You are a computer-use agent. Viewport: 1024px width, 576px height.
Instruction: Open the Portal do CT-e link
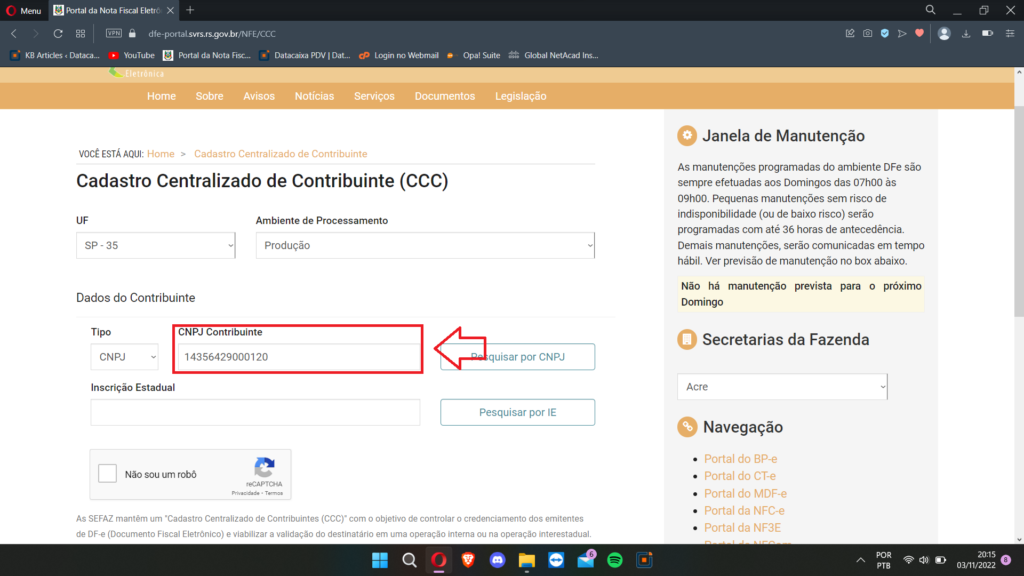(740, 476)
